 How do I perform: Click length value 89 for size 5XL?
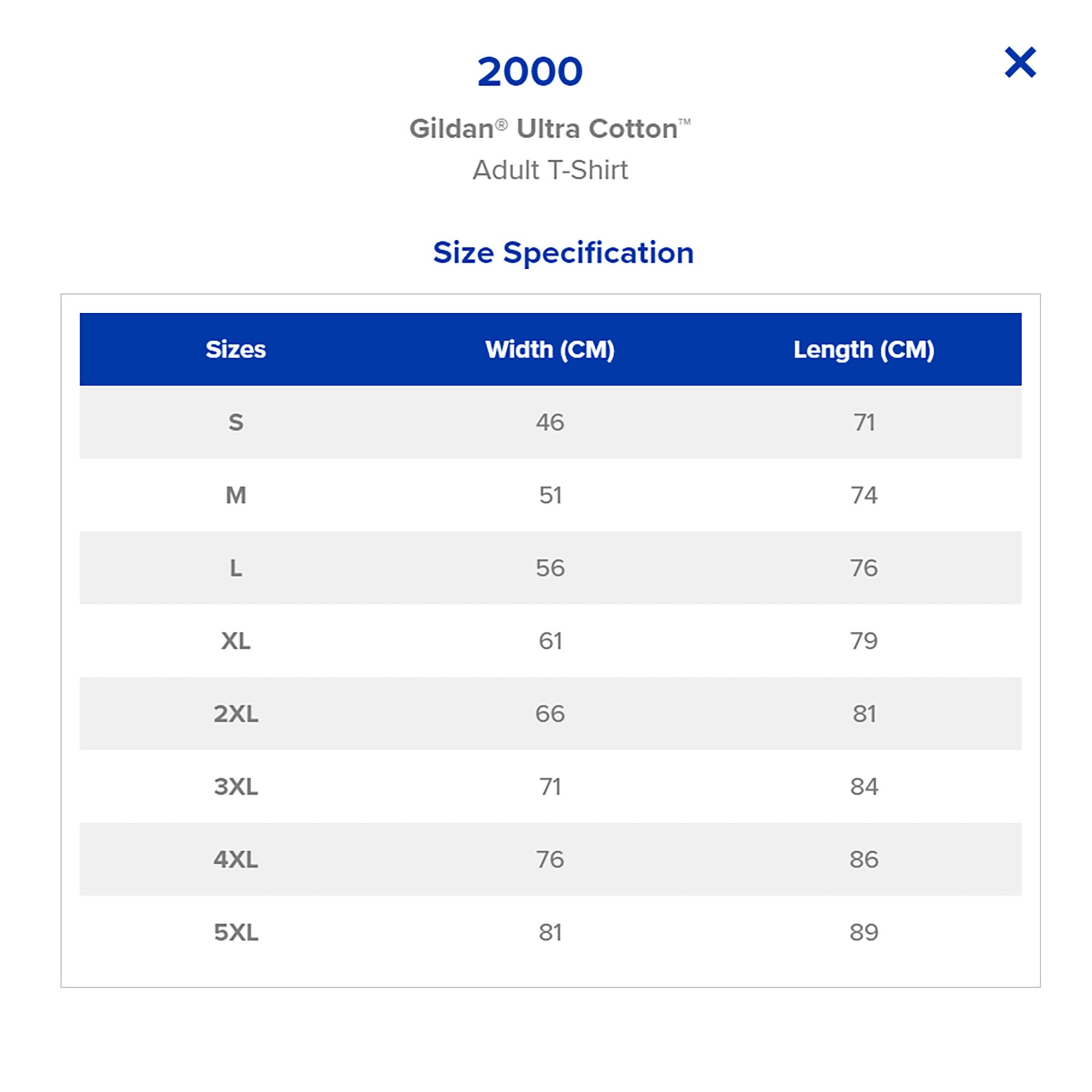(x=864, y=933)
